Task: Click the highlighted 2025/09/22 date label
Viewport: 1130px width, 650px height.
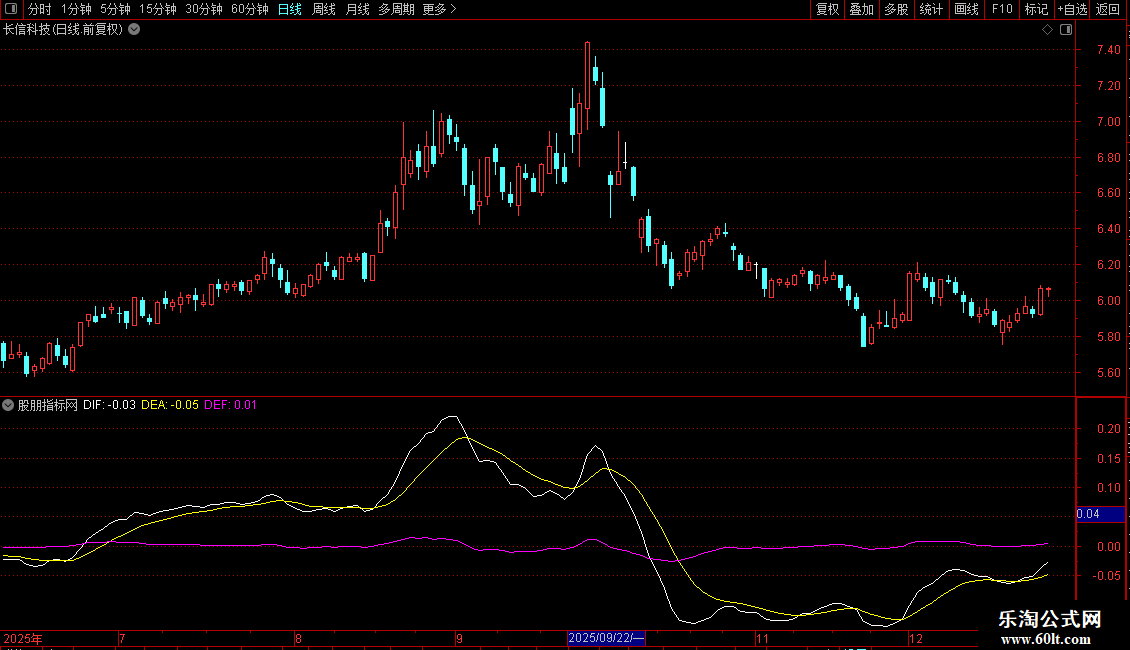Action: click(x=606, y=638)
